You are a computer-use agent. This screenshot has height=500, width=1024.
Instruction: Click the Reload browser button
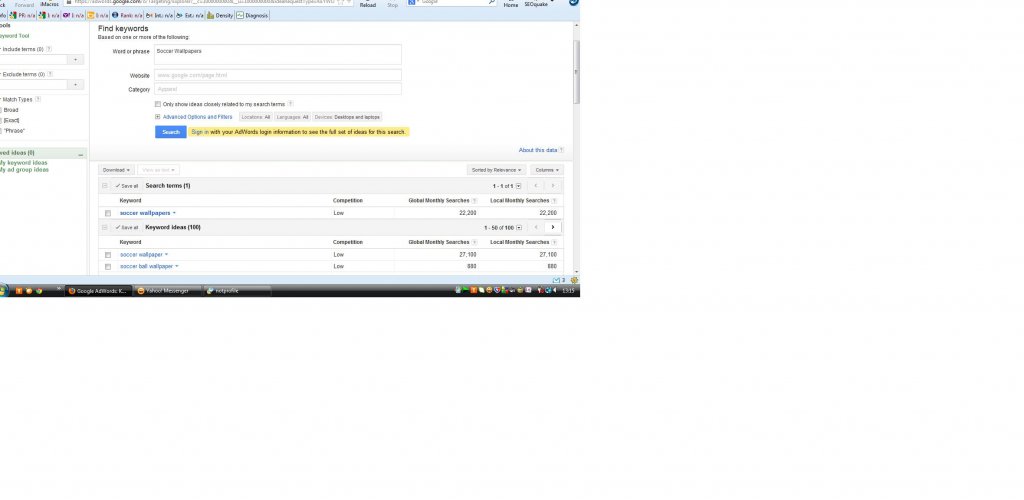pos(368,4)
